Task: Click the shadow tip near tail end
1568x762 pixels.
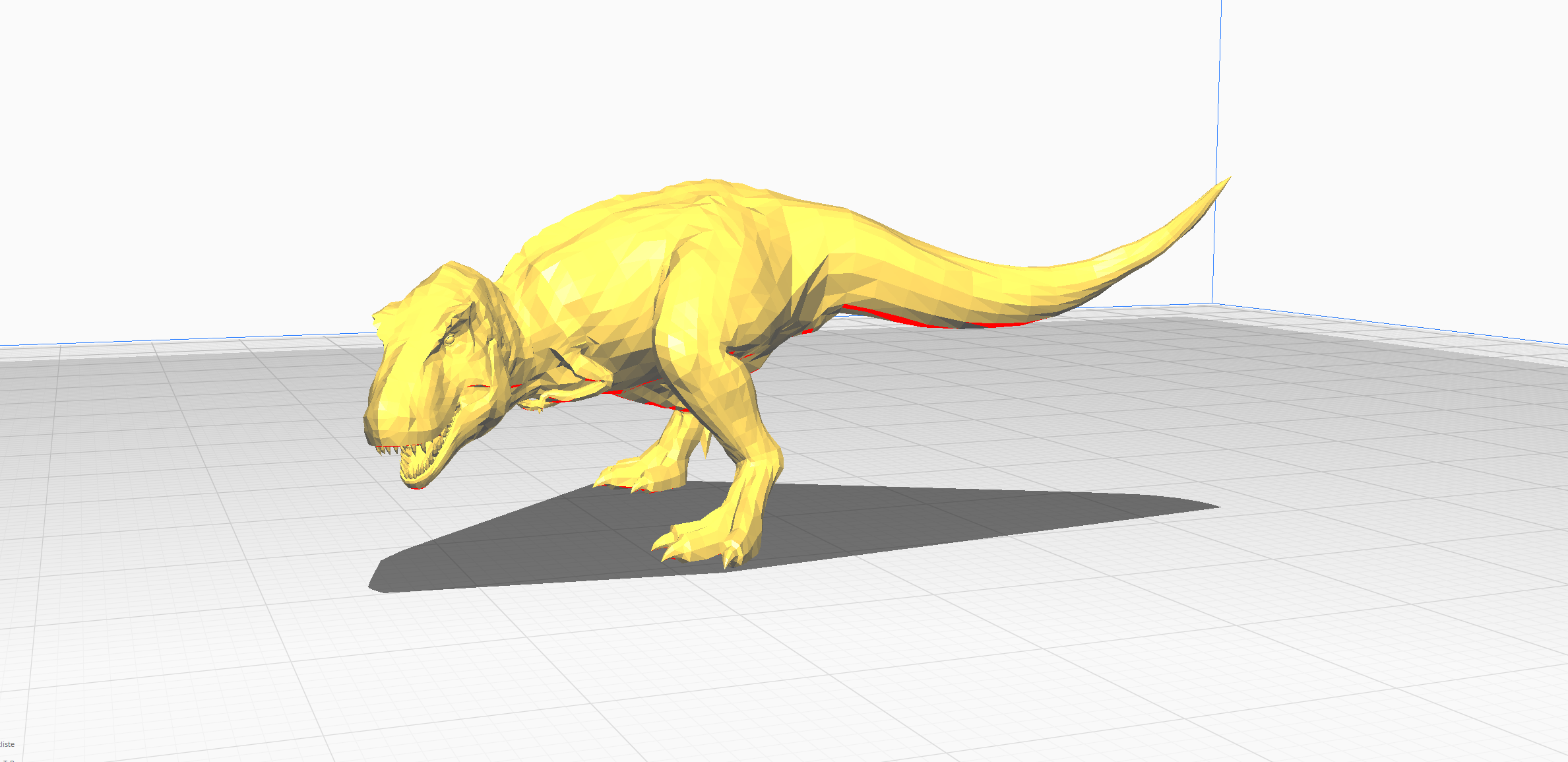Action: coord(1201,505)
